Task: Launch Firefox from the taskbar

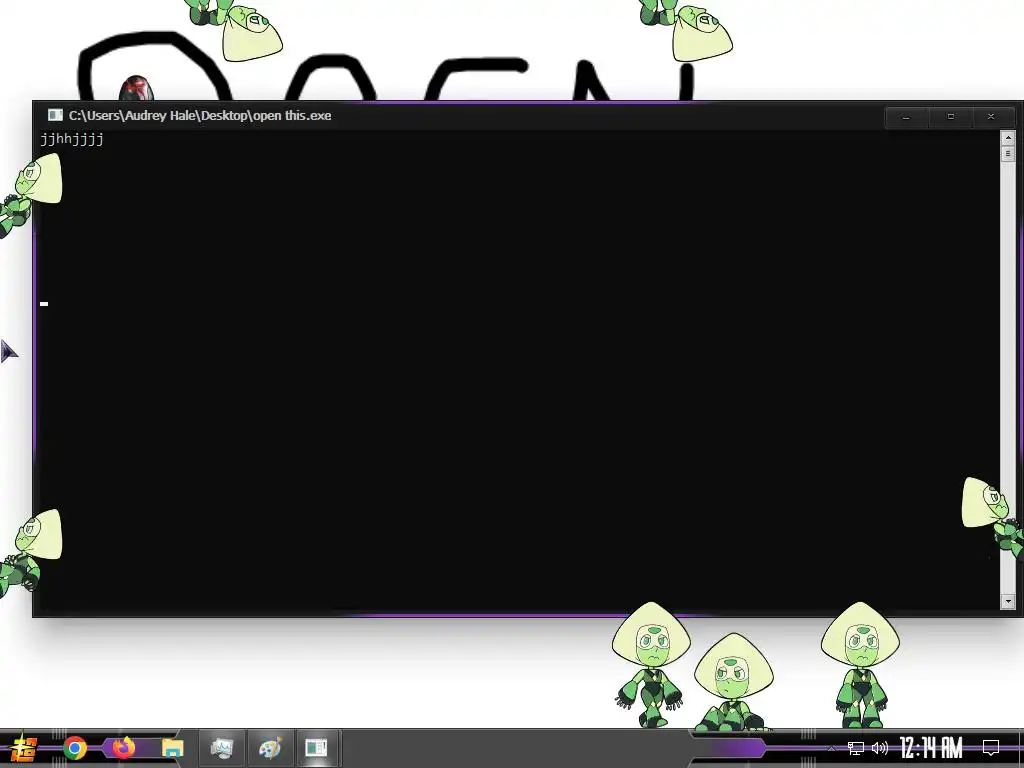Action: pos(123,747)
